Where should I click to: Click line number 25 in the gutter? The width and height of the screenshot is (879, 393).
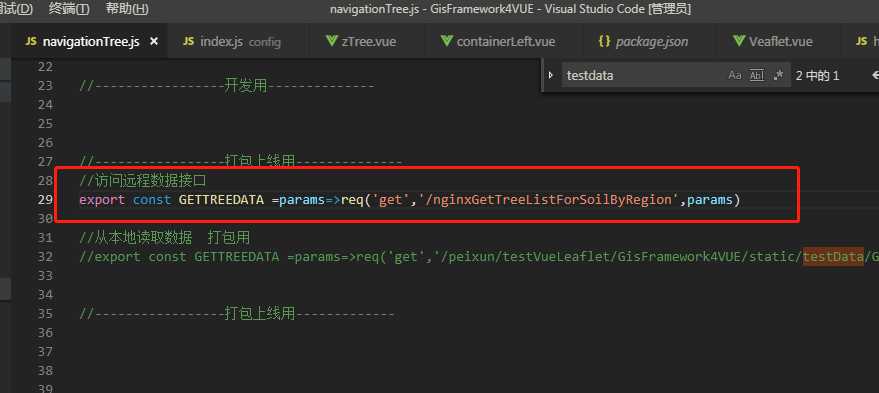pyautogui.click(x=45, y=124)
